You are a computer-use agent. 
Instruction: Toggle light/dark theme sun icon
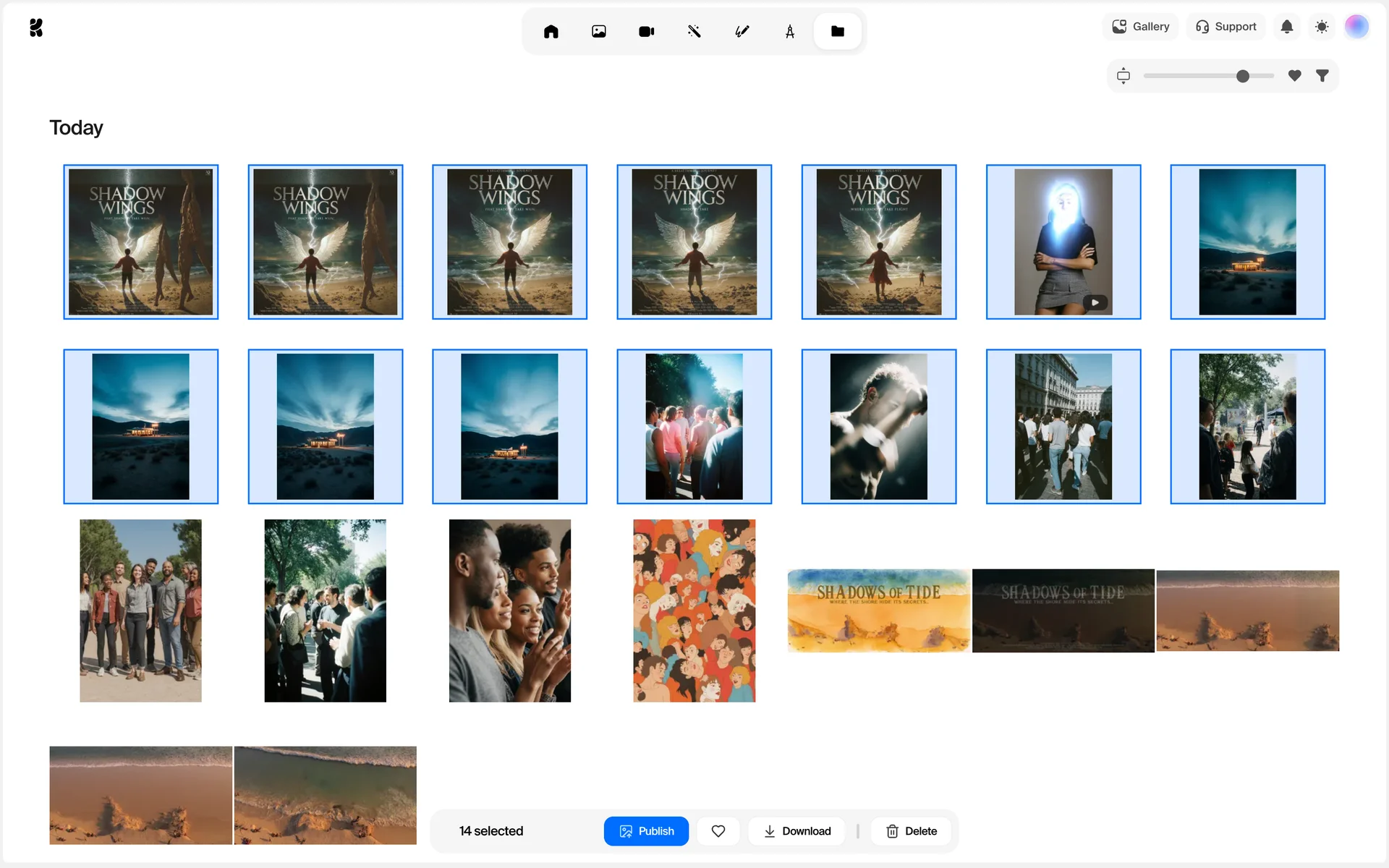click(1321, 27)
